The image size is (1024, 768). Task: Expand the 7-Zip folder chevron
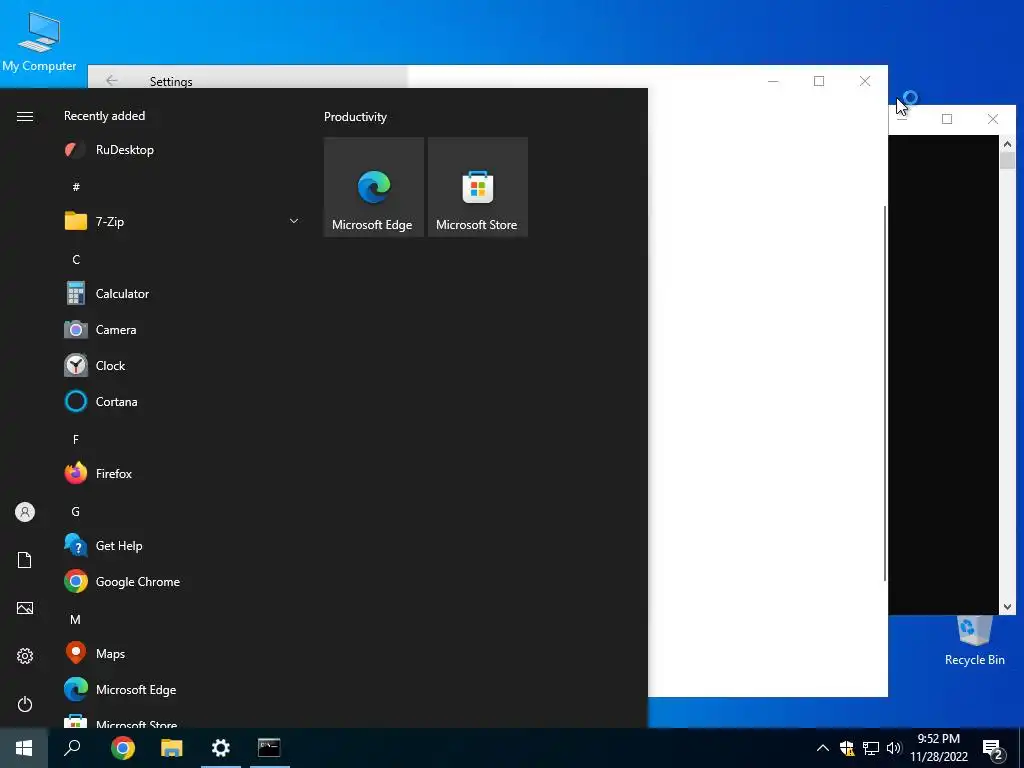(x=294, y=221)
